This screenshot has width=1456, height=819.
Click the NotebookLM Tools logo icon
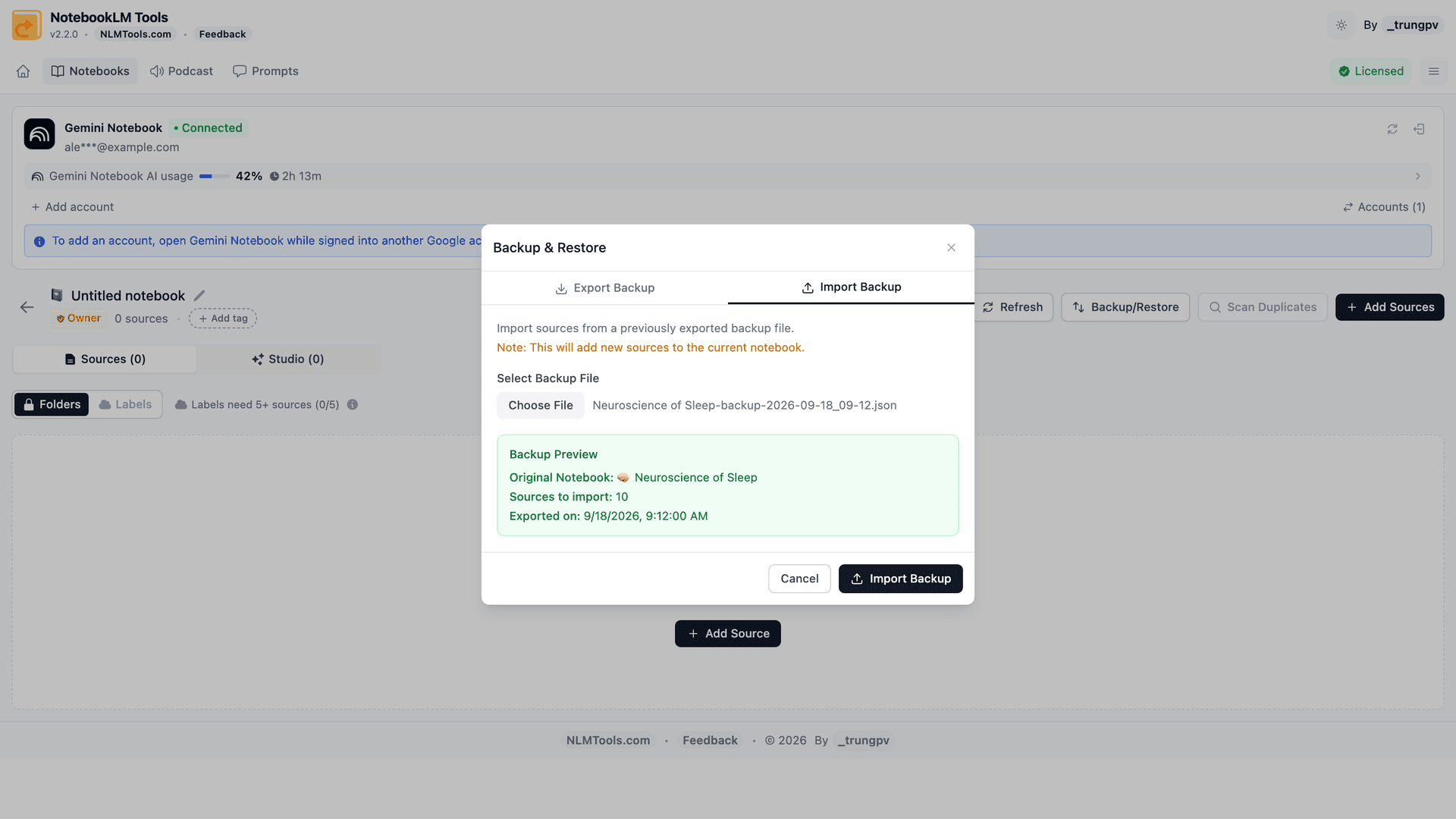click(27, 25)
